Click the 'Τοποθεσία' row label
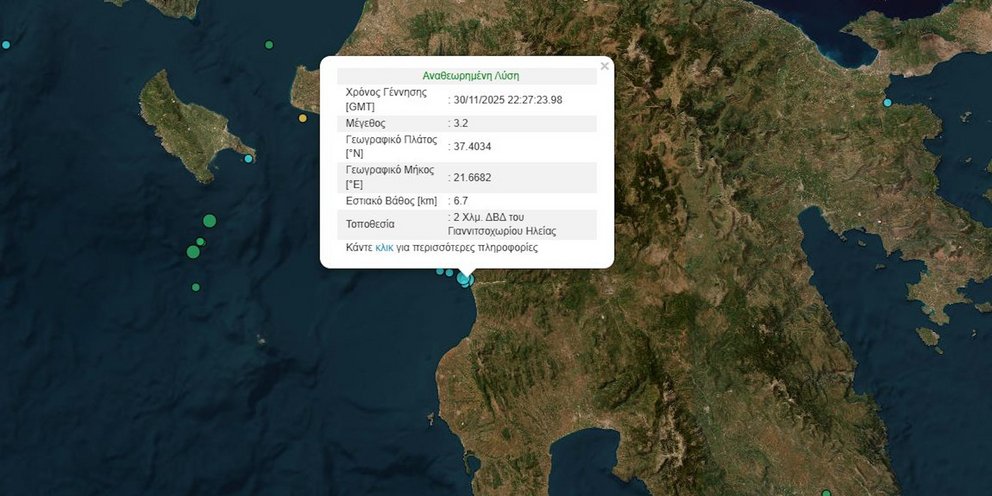Screen dimensions: 992x496 (370, 224)
